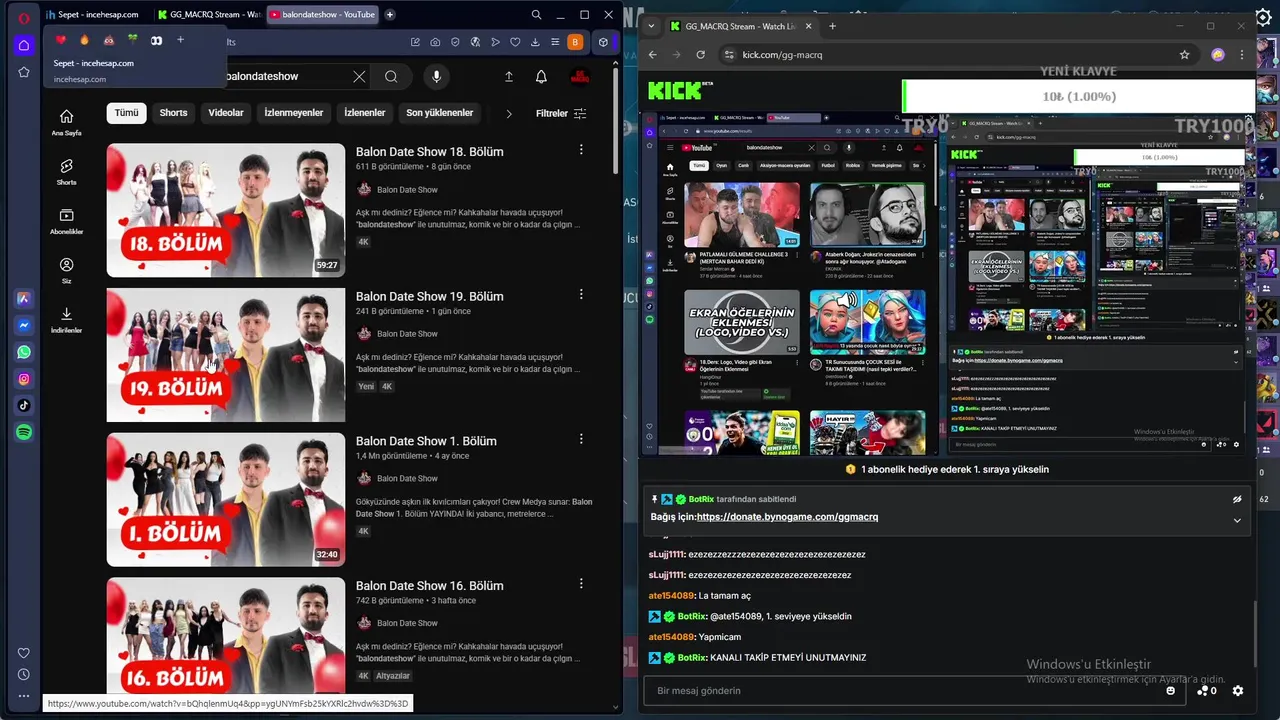Open TikTok in Opera sidebar

click(x=24, y=405)
